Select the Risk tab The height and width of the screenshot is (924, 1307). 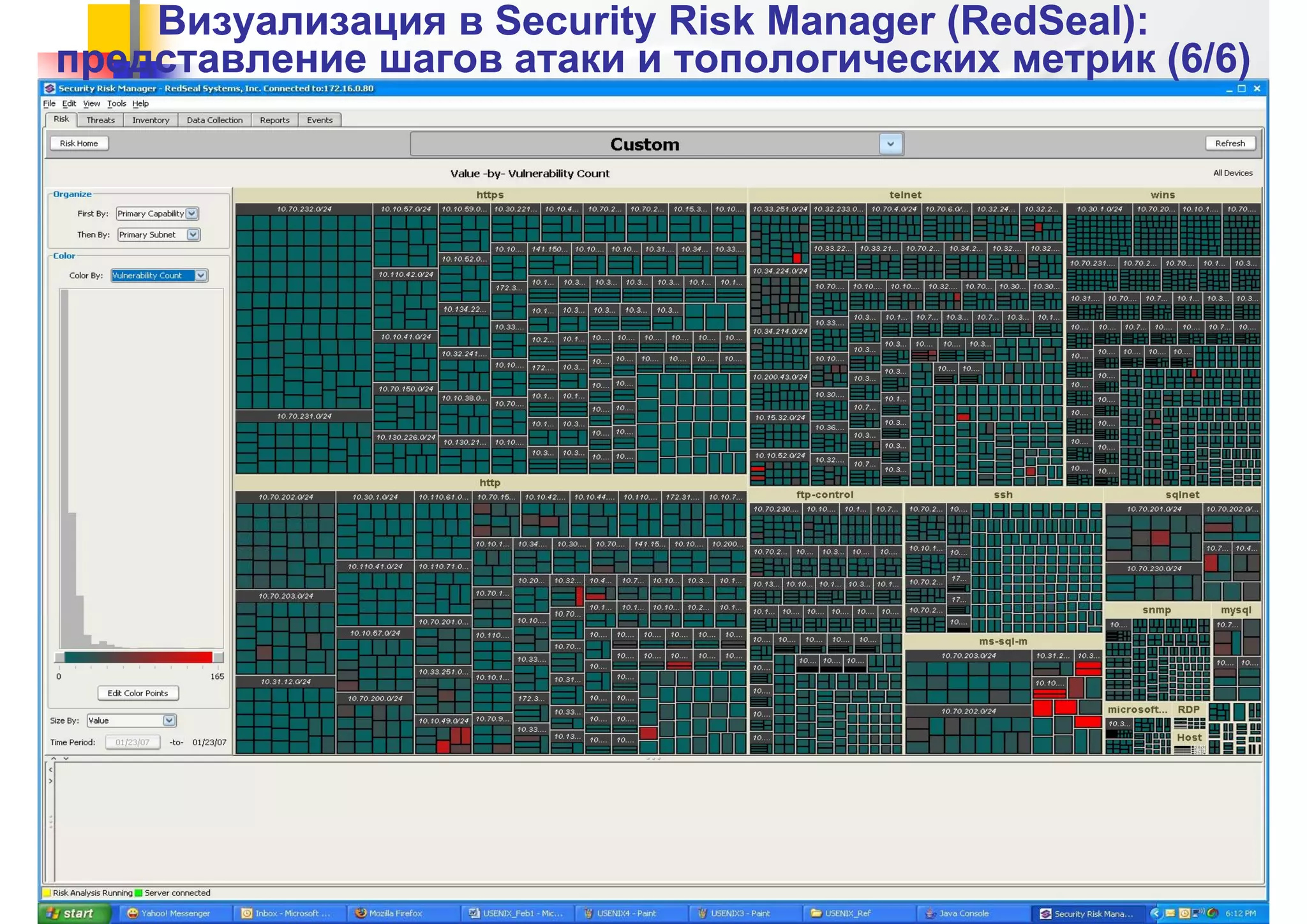pos(61,119)
